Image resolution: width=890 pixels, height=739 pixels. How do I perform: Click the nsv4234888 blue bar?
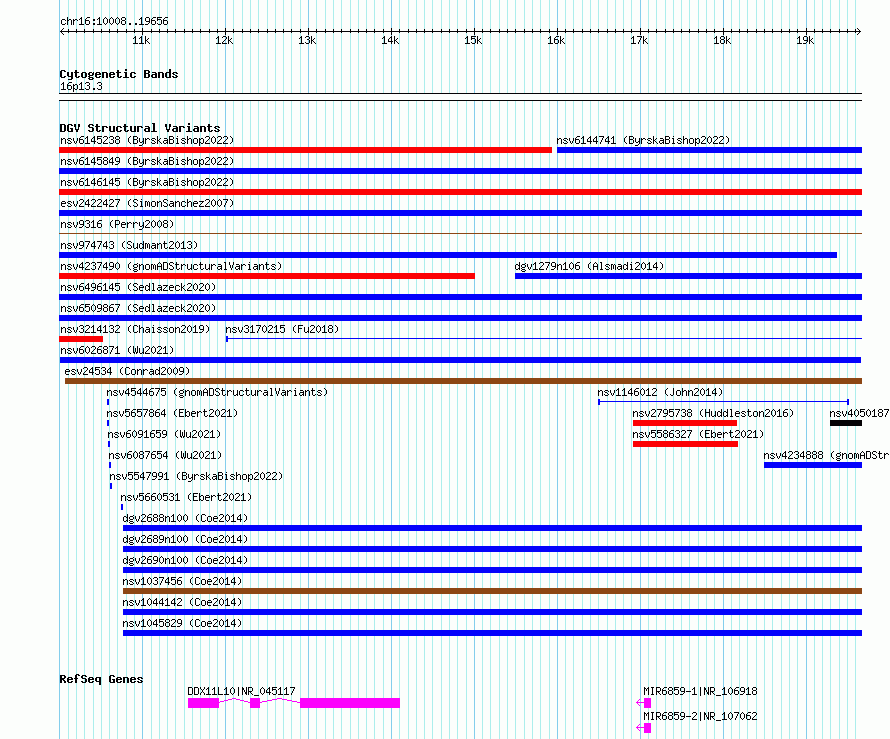813,465
